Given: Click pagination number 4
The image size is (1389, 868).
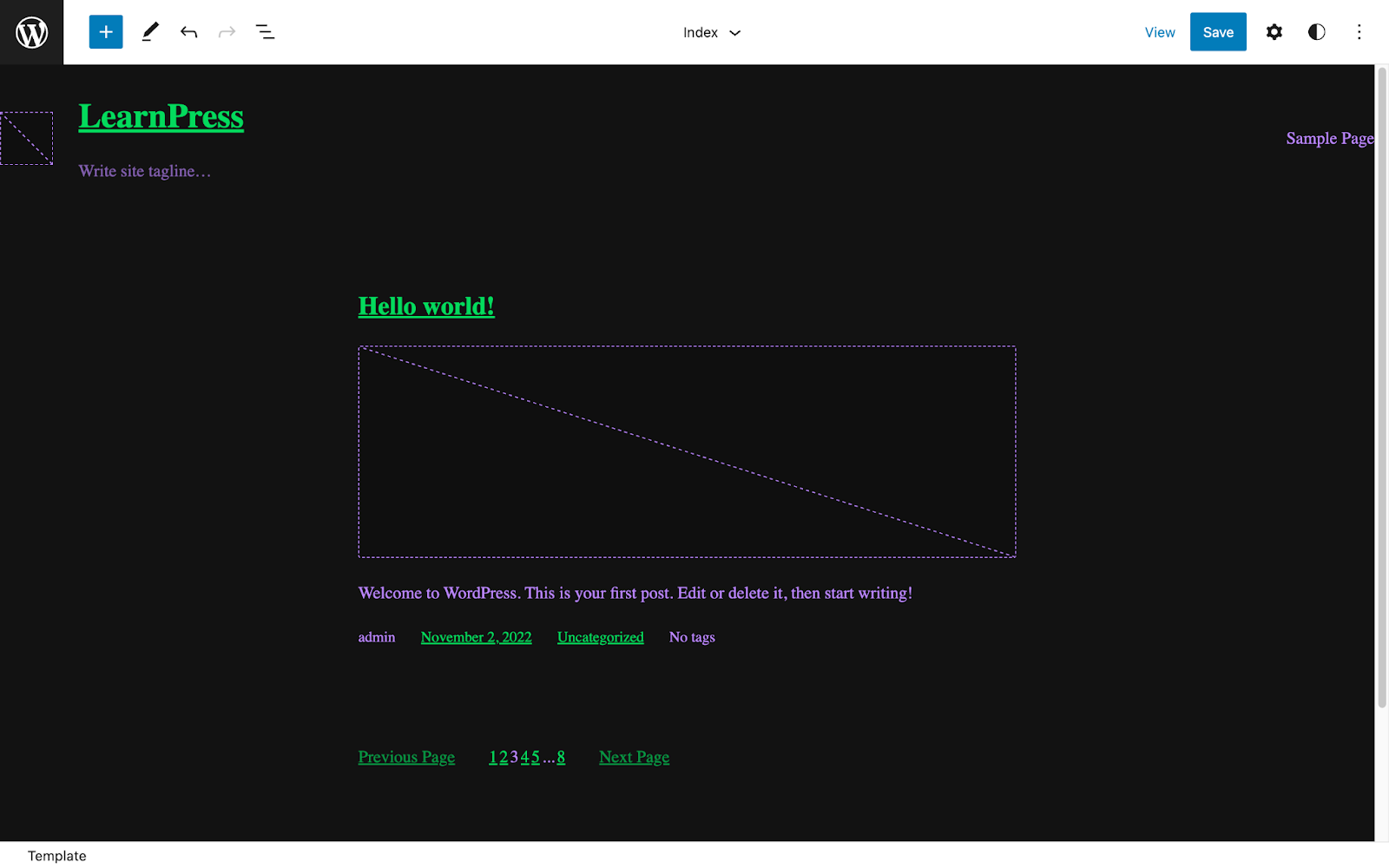Looking at the screenshot, I should 524,757.
